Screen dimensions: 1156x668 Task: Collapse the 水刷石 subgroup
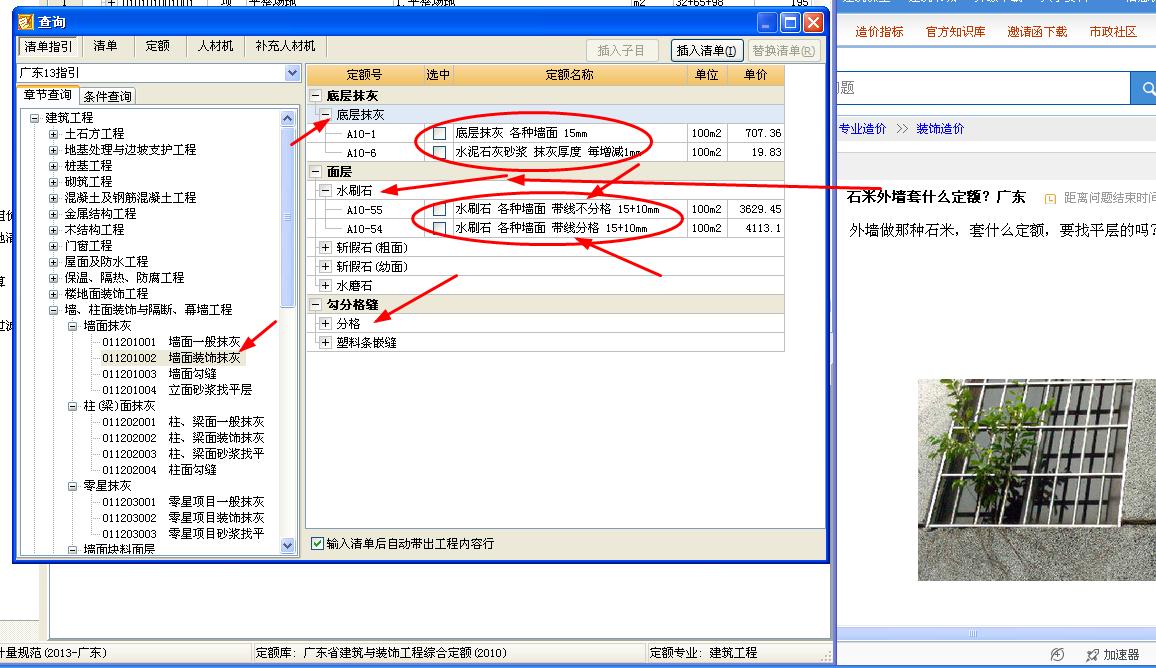[x=325, y=191]
